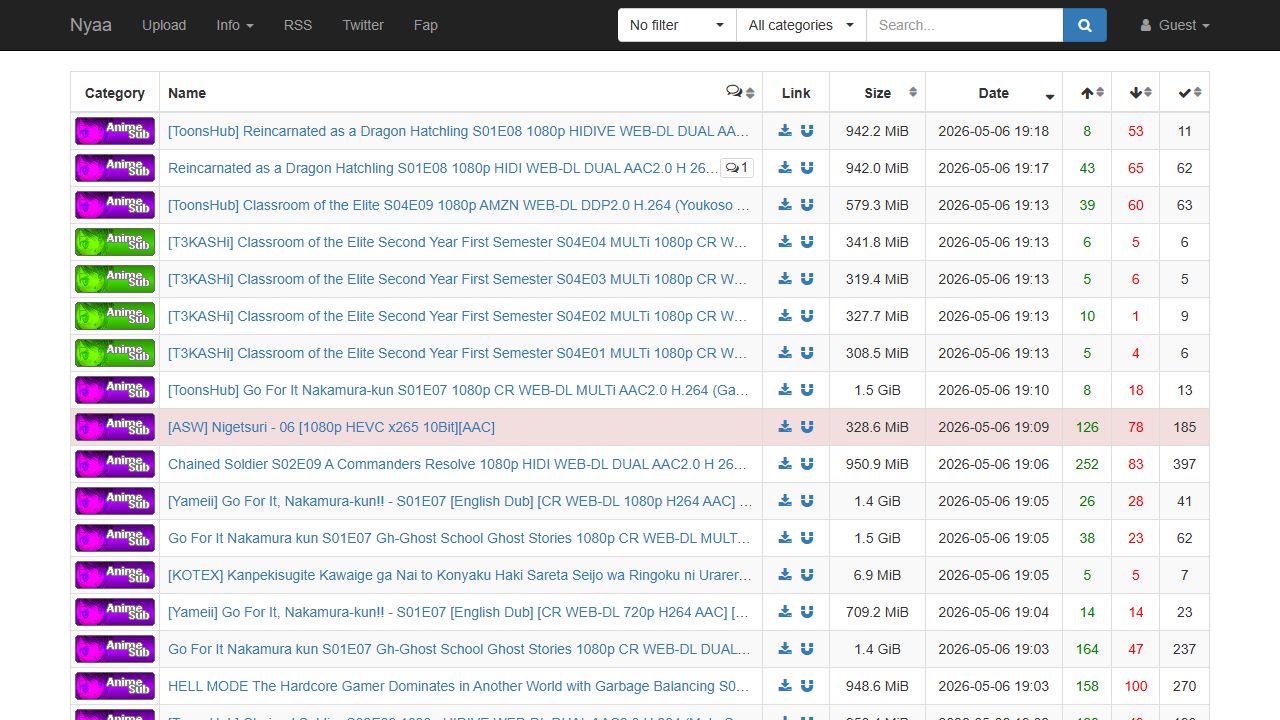Open the All categories dropdown
This screenshot has width=1280, height=720.
click(801, 25)
